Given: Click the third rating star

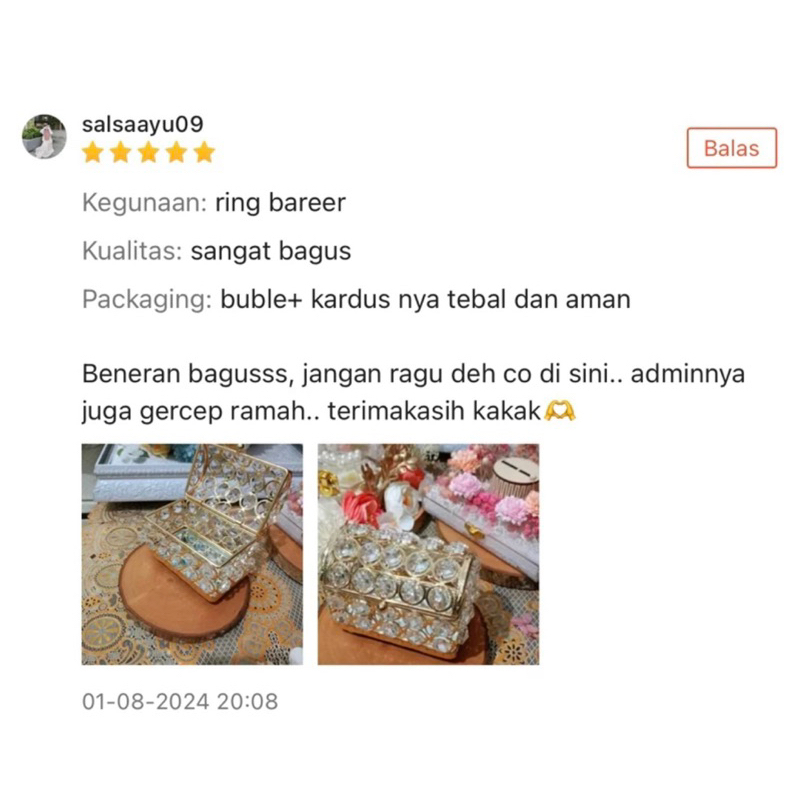Looking at the screenshot, I should pos(148,152).
